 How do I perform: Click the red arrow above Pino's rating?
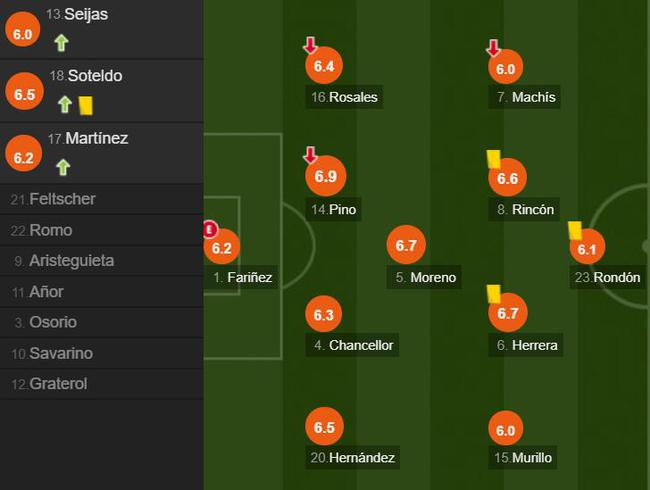(310, 155)
